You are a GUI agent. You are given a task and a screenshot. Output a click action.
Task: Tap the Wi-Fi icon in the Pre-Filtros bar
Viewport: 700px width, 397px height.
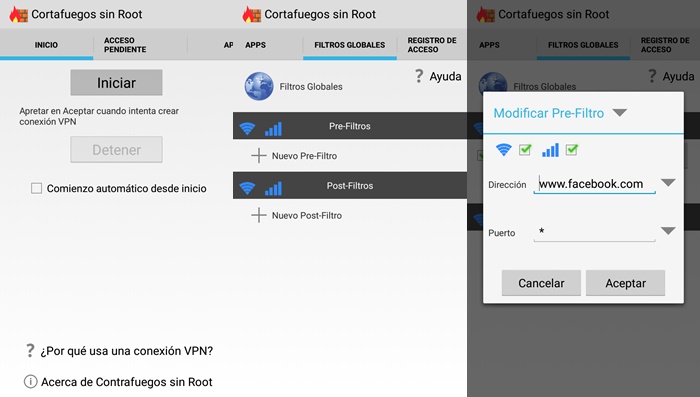(x=247, y=128)
